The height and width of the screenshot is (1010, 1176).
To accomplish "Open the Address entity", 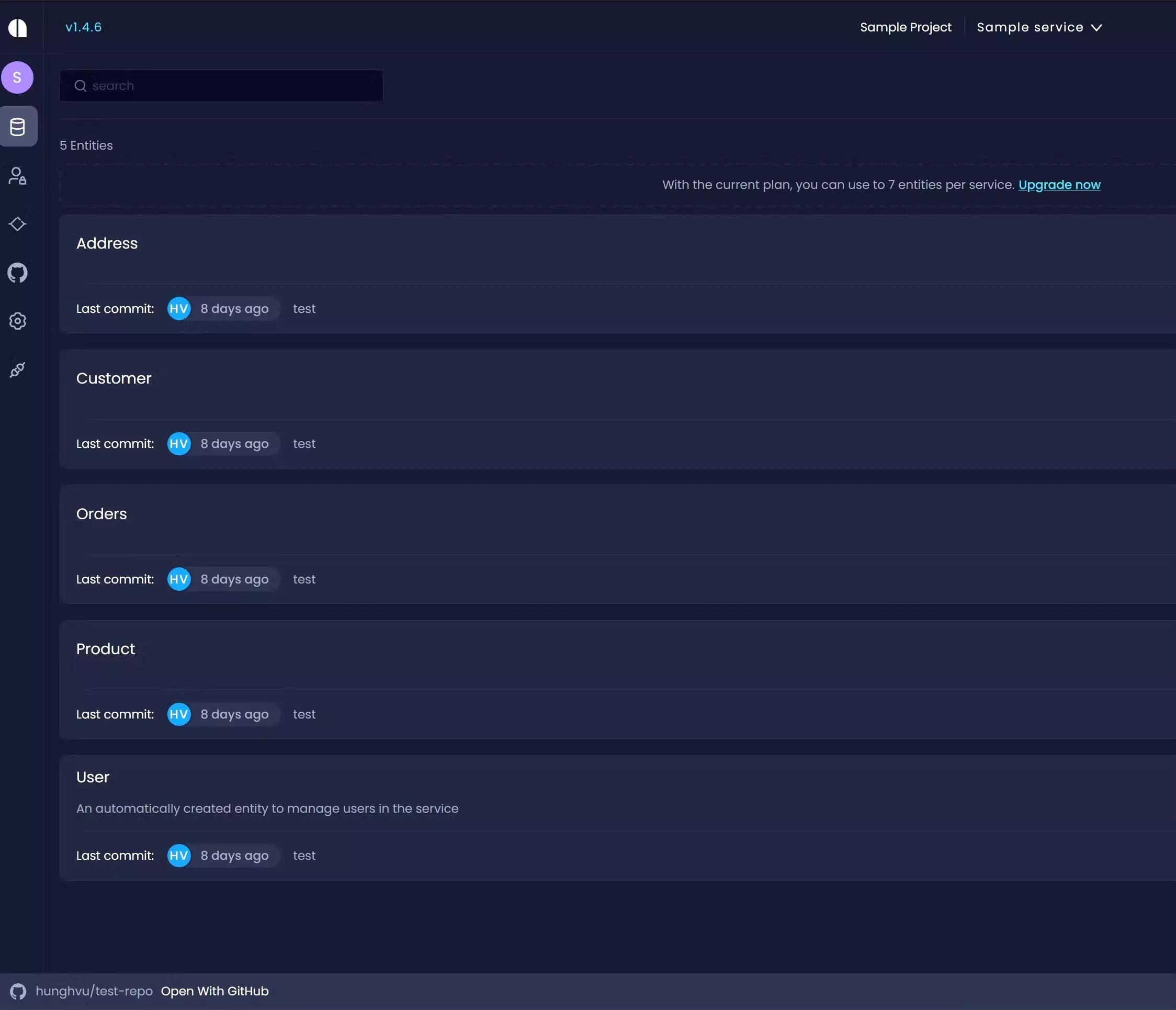I will point(107,243).
